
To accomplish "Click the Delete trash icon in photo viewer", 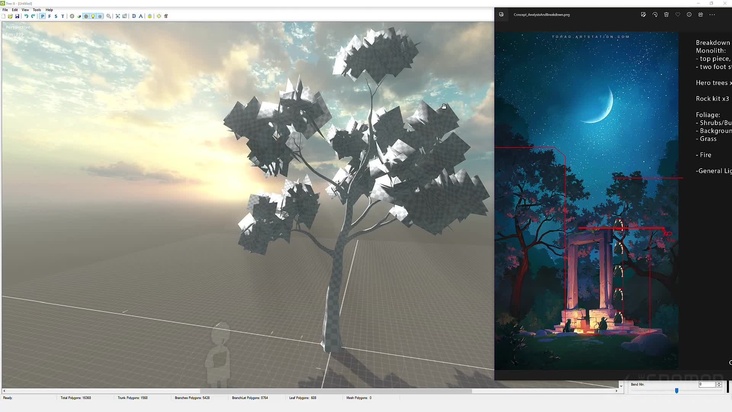I will pyautogui.click(x=666, y=14).
